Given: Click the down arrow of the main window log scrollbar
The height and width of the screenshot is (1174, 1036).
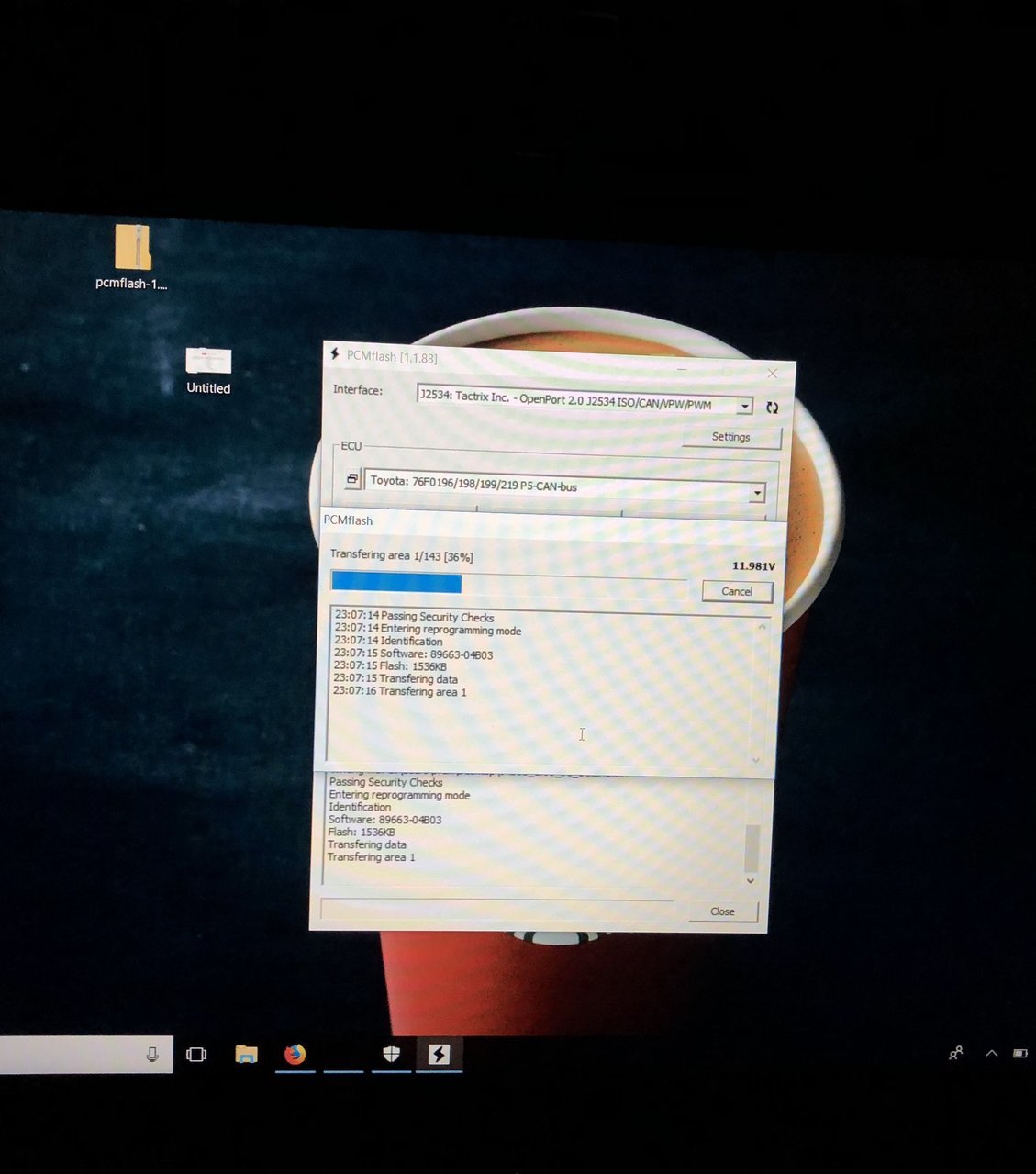Looking at the screenshot, I should pos(751,881).
